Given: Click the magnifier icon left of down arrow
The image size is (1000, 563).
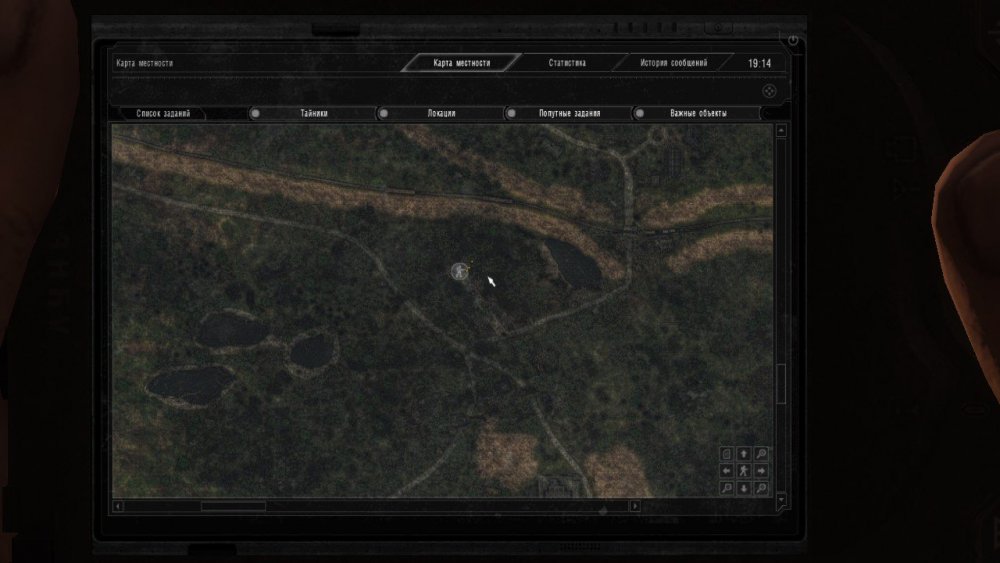Looking at the screenshot, I should point(726,488).
